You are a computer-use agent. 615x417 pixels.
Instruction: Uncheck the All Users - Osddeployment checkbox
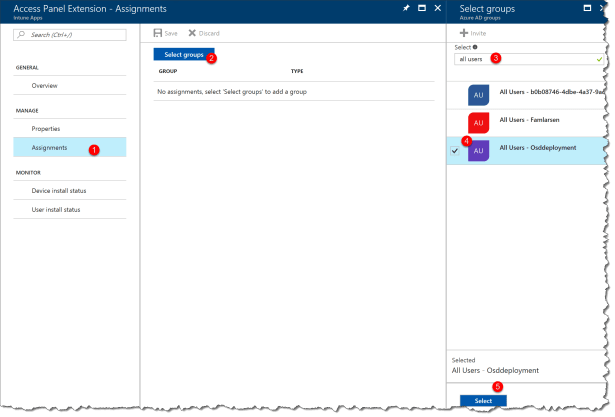click(455, 151)
